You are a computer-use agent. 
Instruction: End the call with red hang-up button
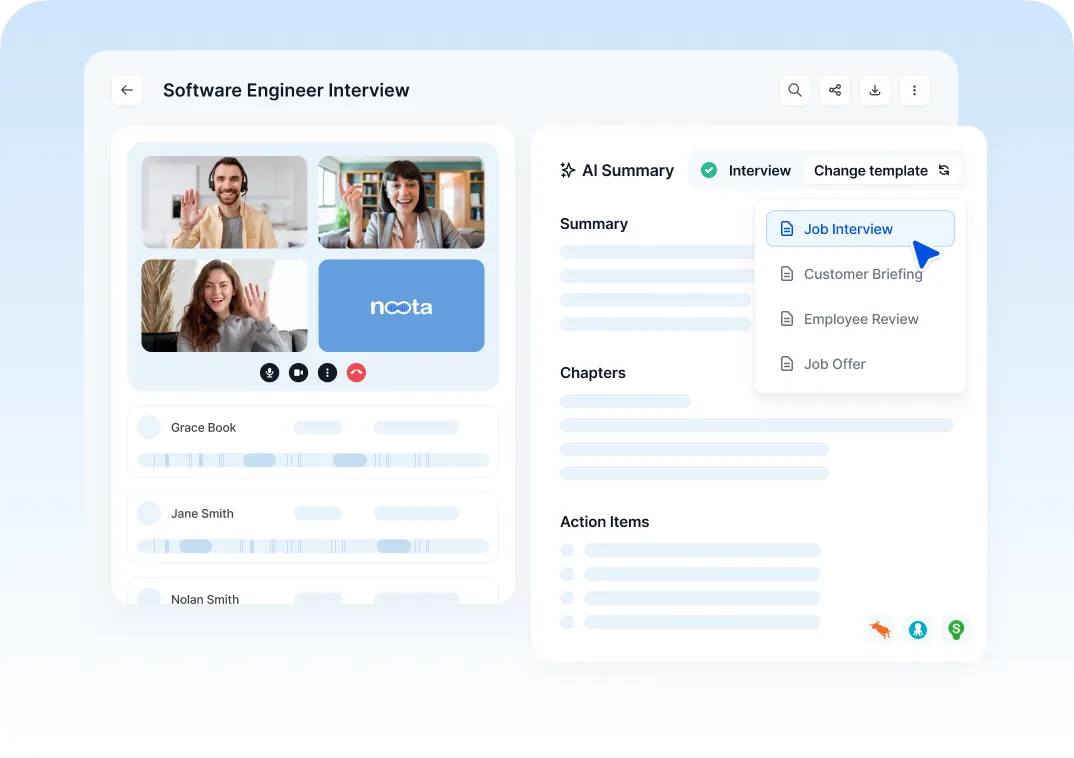(x=356, y=373)
